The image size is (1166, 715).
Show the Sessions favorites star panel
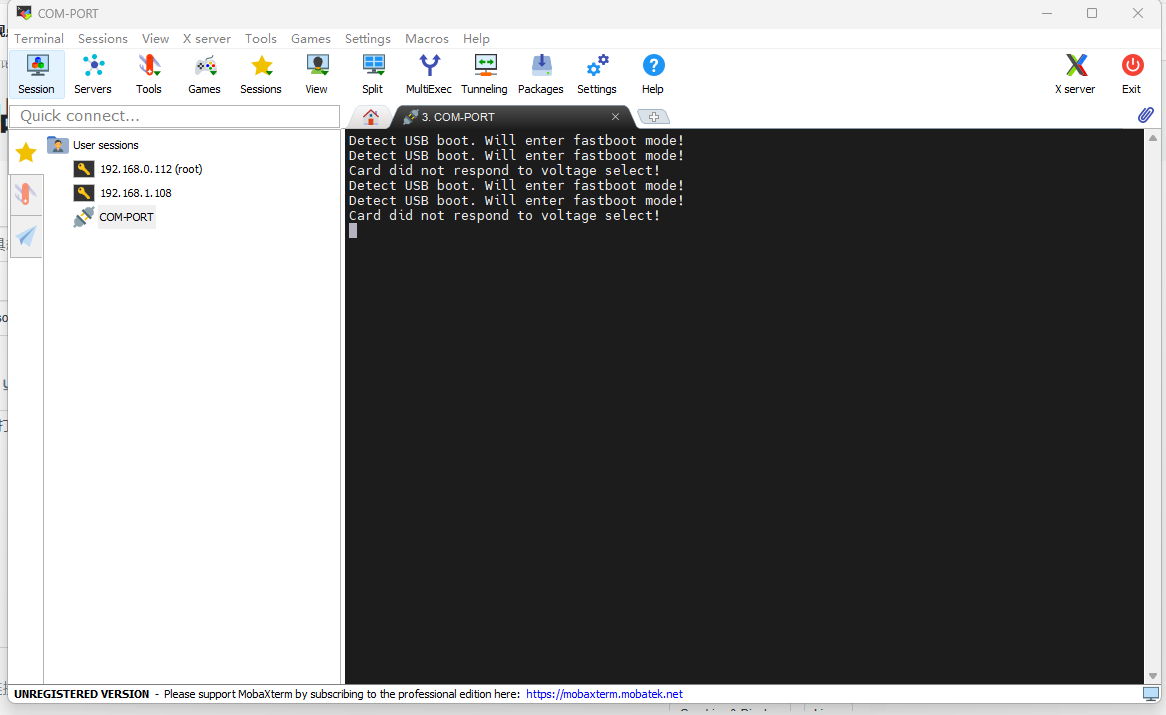click(26, 152)
